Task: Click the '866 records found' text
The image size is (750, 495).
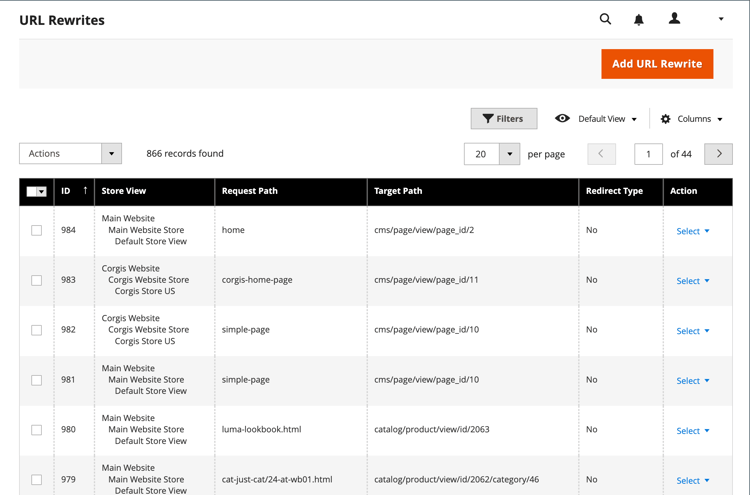Action: pyautogui.click(x=185, y=154)
